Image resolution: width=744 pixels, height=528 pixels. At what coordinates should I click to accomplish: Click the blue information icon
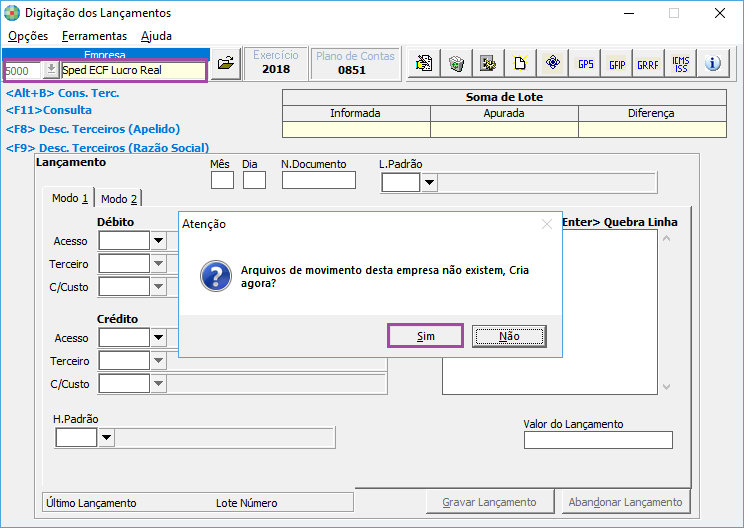pos(713,63)
